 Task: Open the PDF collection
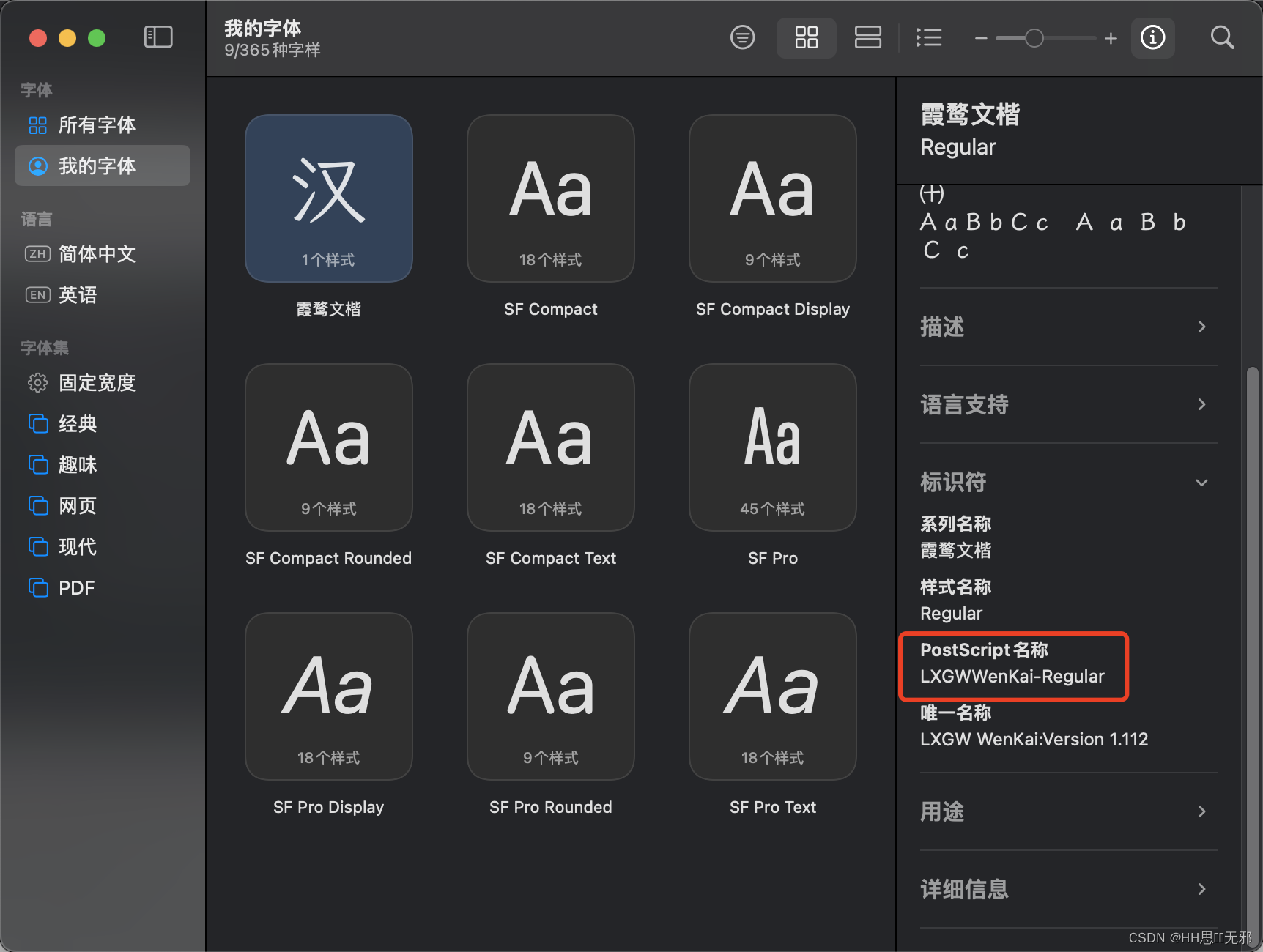(x=103, y=588)
